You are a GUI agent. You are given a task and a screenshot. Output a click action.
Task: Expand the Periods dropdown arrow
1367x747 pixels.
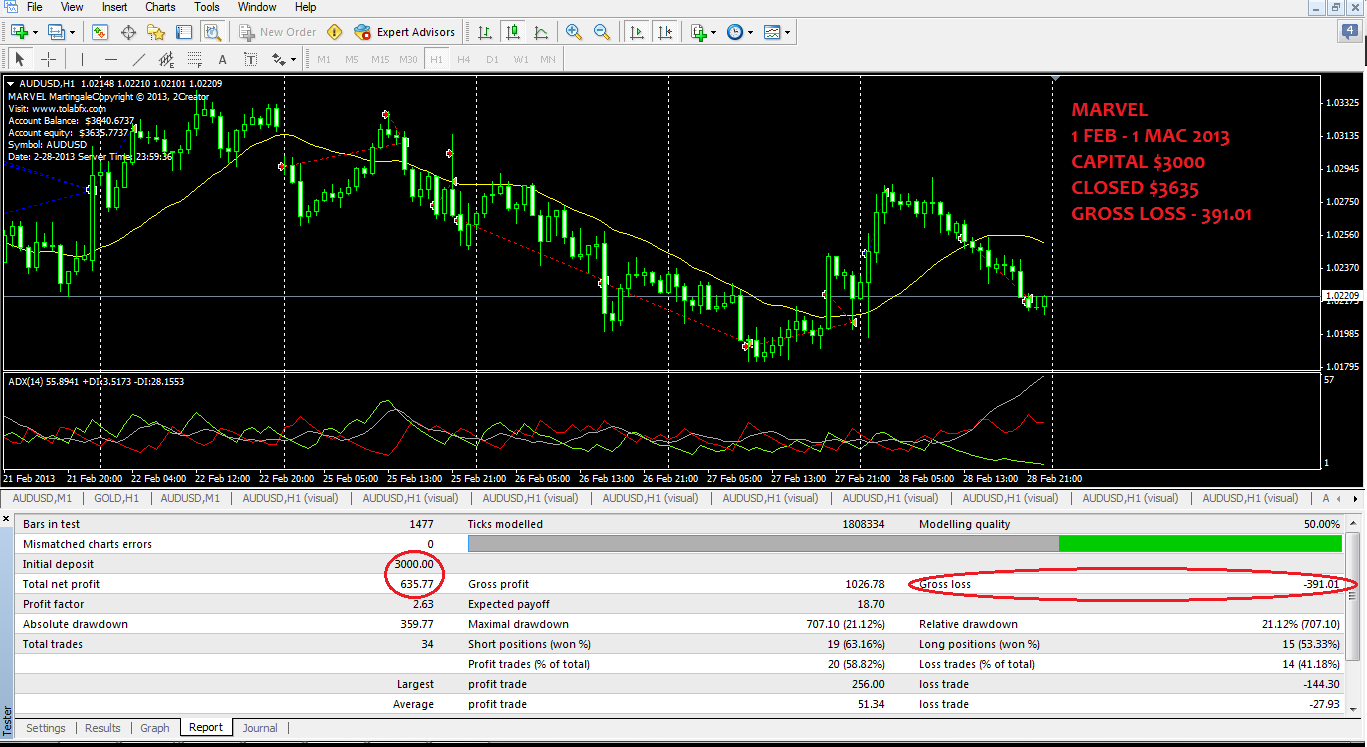[x=751, y=32]
